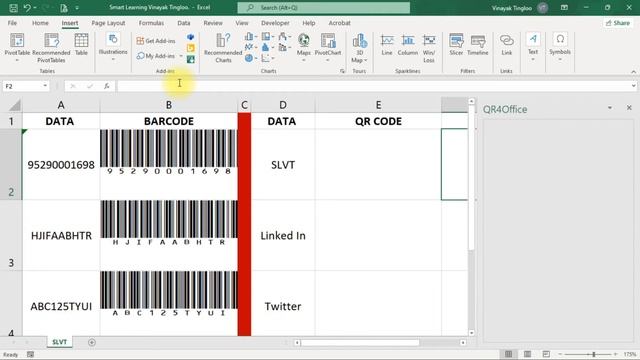The image size is (640, 360).
Task: Open the Text group dropdown
Action: [533, 47]
